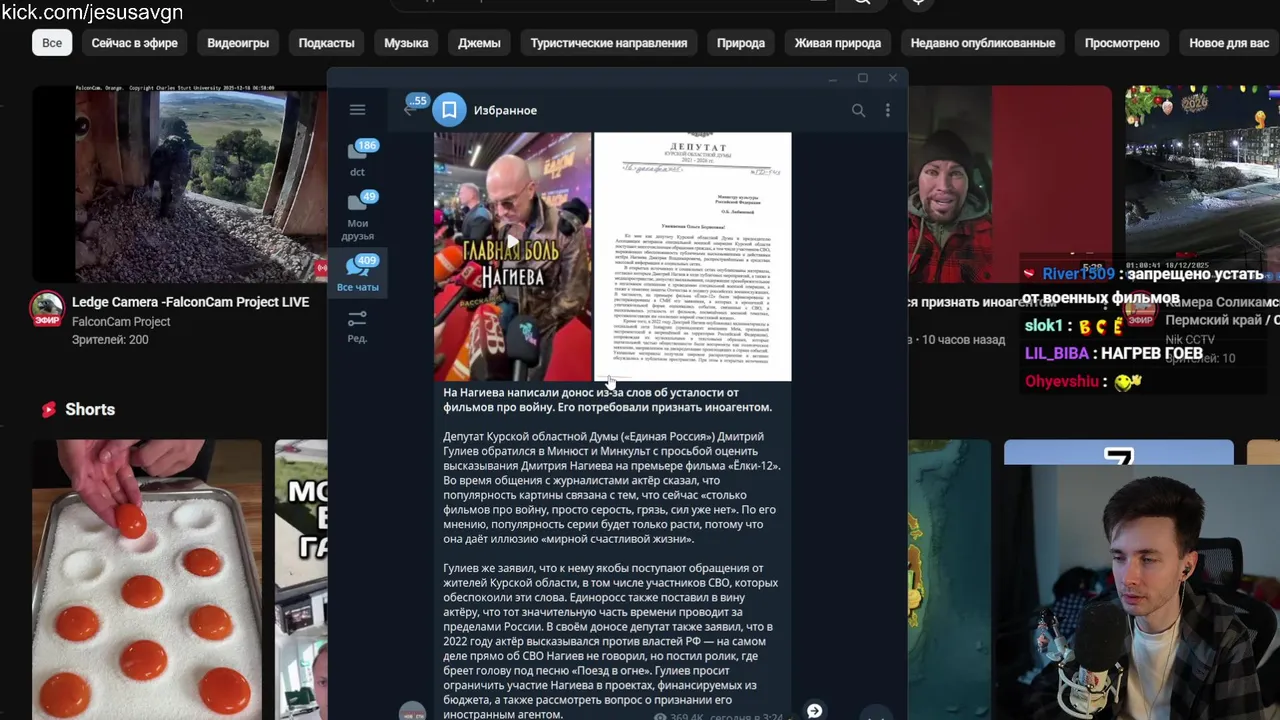Select the Подкасты chip
The image size is (1280, 720).
point(326,43)
